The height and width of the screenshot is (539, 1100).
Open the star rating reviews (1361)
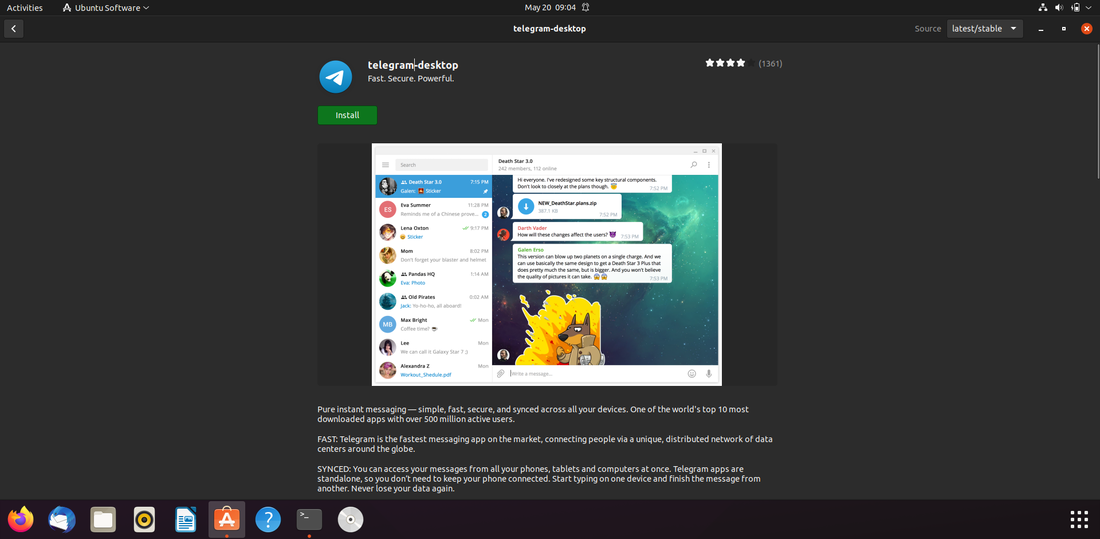[x=744, y=63]
